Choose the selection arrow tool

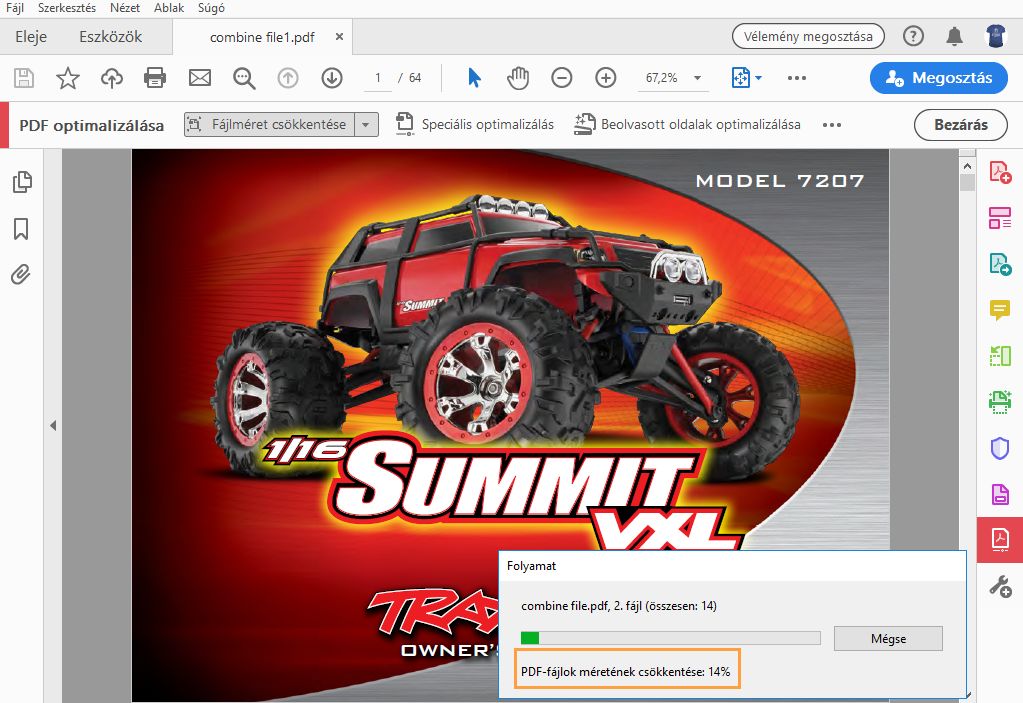474,78
